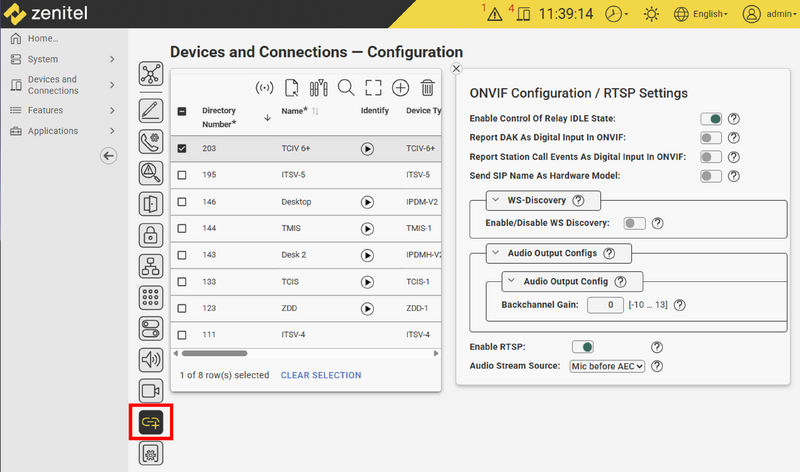
Task: Uncheck the row 203 TCIV 6+ checkbox
Action: (182, 148)
